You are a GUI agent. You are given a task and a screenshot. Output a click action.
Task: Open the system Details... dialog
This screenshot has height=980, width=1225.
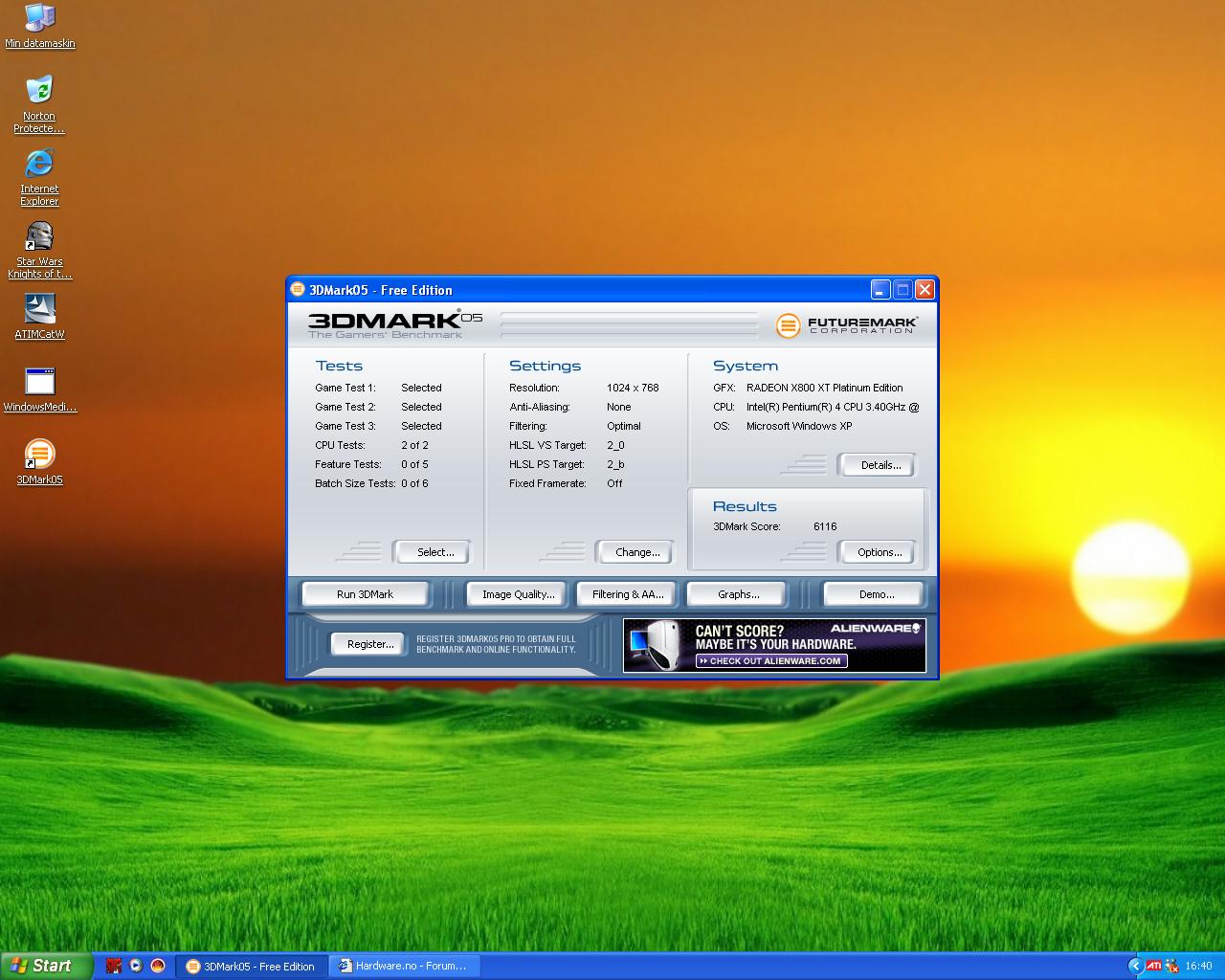point(880,465)
